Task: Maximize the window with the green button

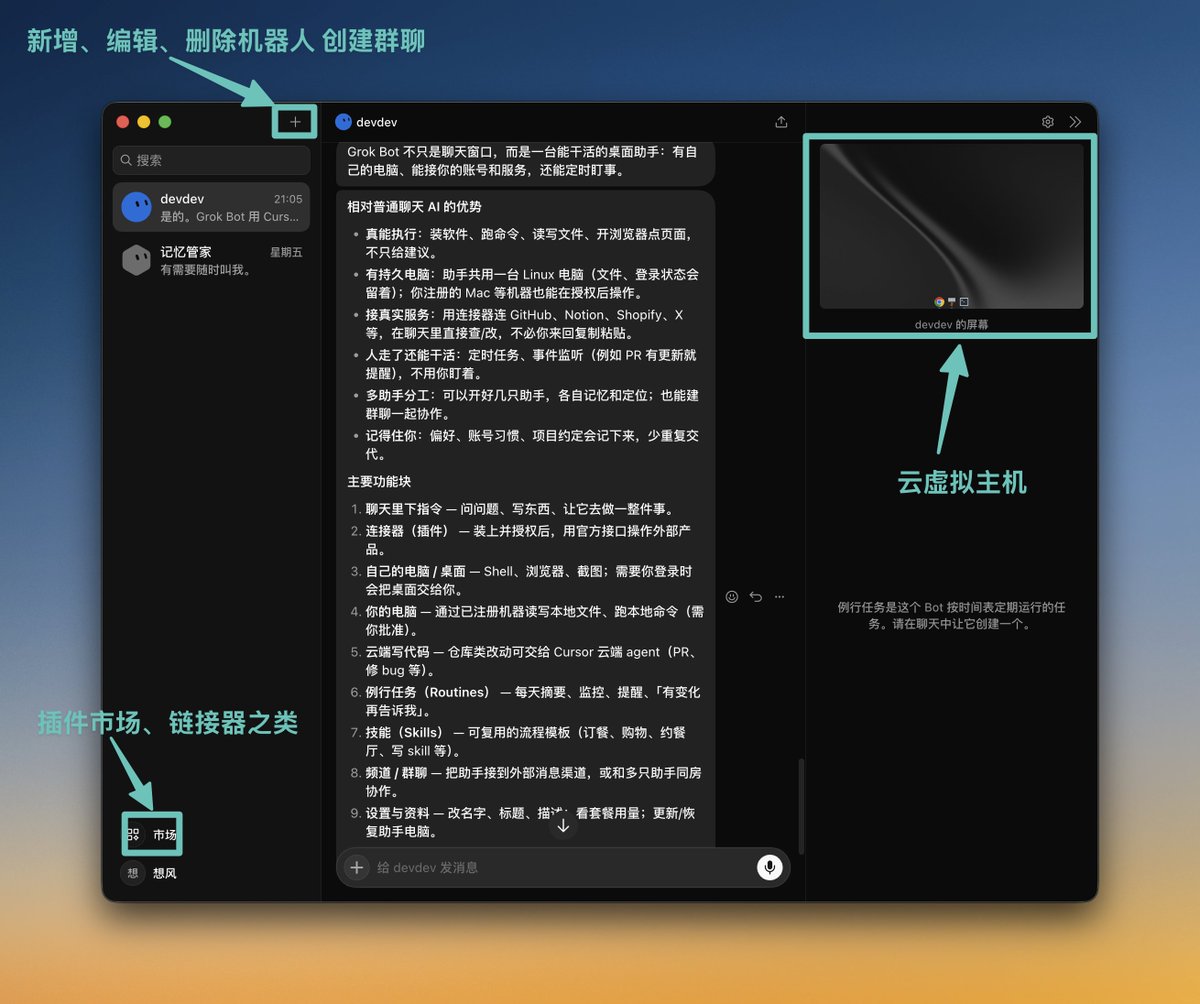Action: coord(165,122)
